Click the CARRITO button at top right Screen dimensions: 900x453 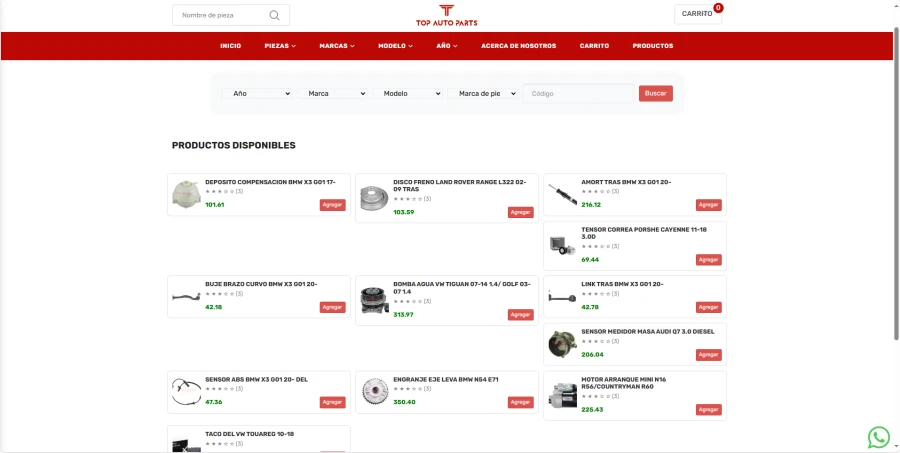coord(697,14)
